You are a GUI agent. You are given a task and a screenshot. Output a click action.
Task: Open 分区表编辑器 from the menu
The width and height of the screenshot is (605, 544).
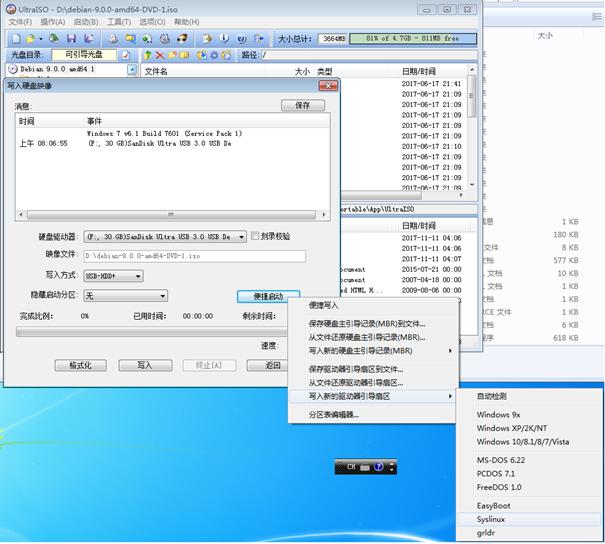coord(373,415)
